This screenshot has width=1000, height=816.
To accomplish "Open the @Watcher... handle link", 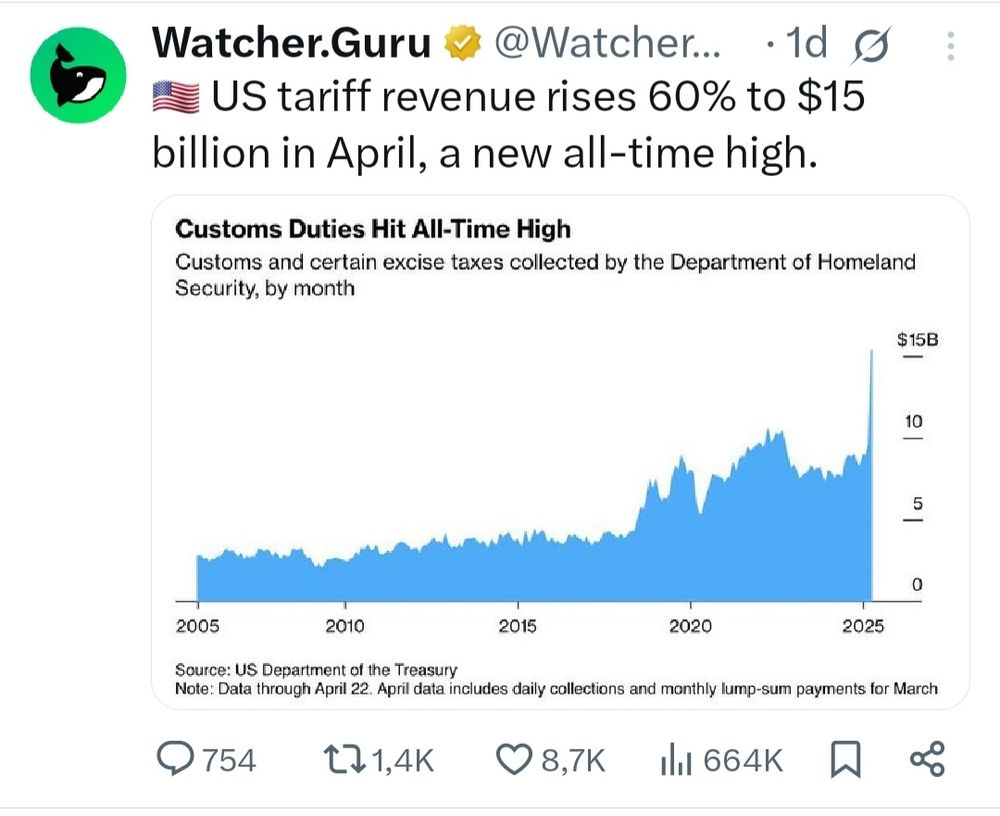I will pyautogui.click(x=607, y=43).
